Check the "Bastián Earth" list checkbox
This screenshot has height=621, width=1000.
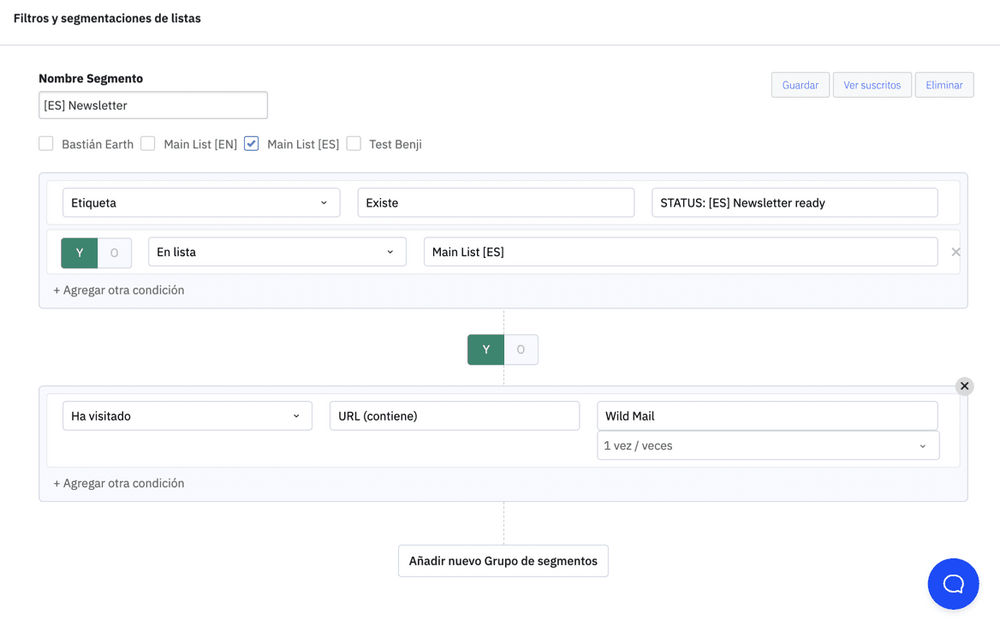(x=46, y=143)
